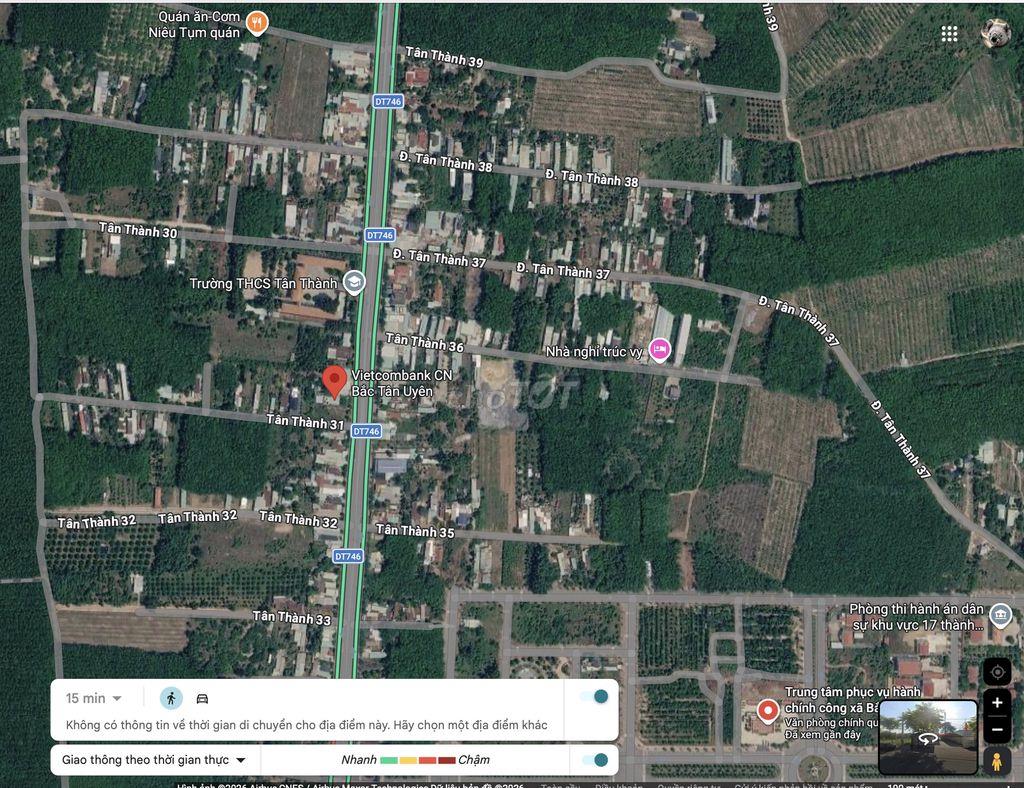1024x788 pixels.
Task: Toggle the real-time traffic layer switch
Action: point(594,760)
